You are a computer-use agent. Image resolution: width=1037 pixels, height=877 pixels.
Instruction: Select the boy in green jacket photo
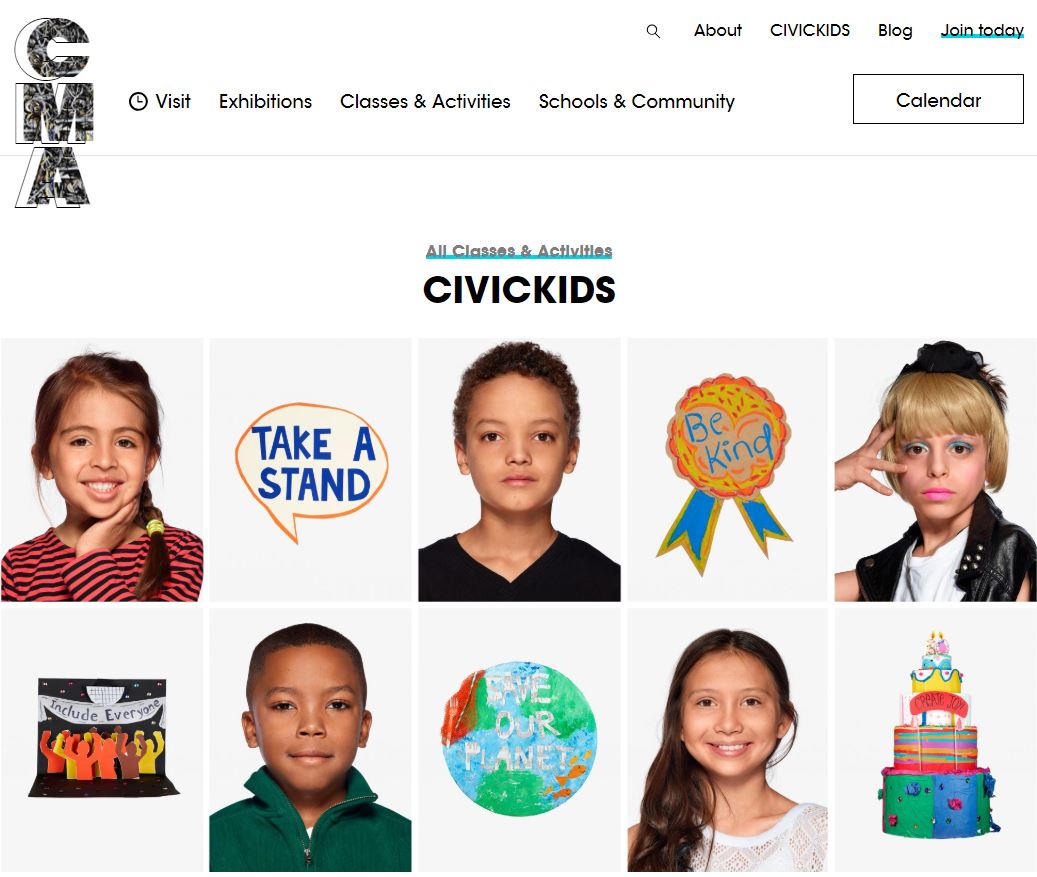[x=310, y=740]
